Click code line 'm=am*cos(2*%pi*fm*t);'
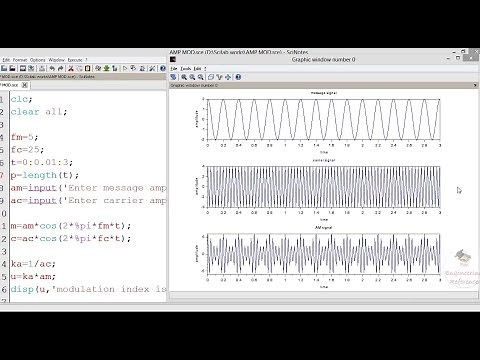Viewport: 480px width, 360px height. coord(71,226)
